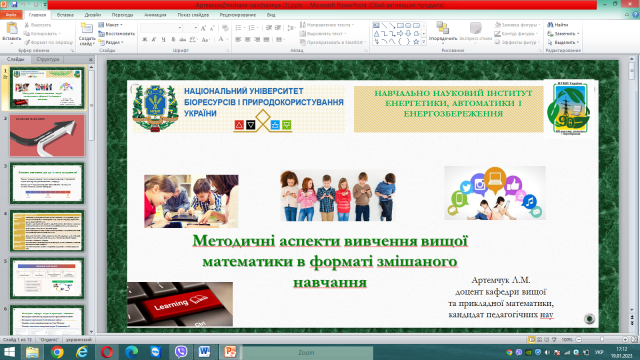Open Google Chrome from the taskbar
Viewport: 640px width, 360px height.
coord(57,352)
